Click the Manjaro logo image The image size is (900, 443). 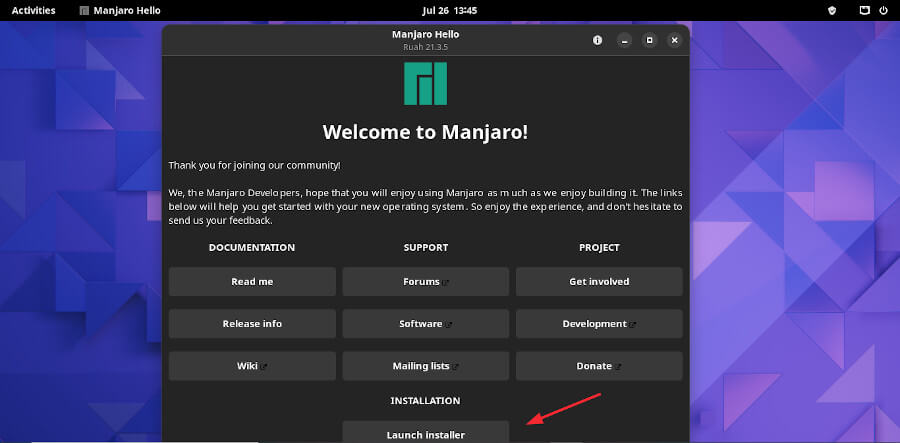[x=425, y=84]
